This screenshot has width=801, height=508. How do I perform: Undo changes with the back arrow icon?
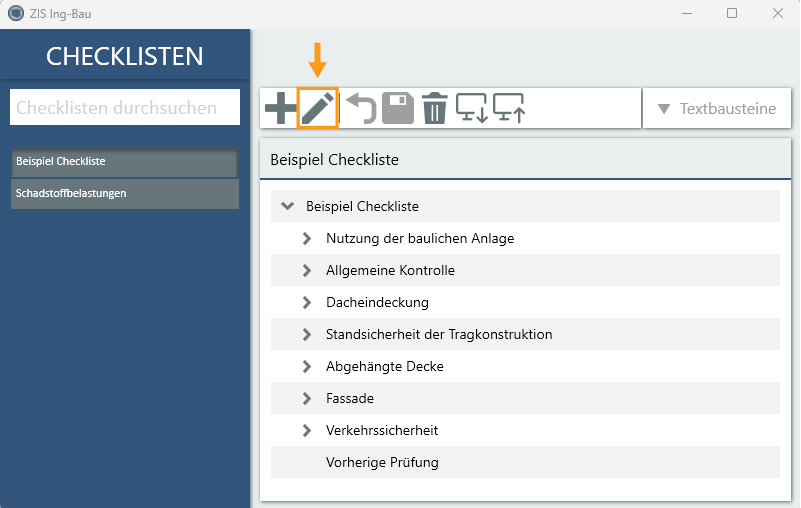coord(361,108)
